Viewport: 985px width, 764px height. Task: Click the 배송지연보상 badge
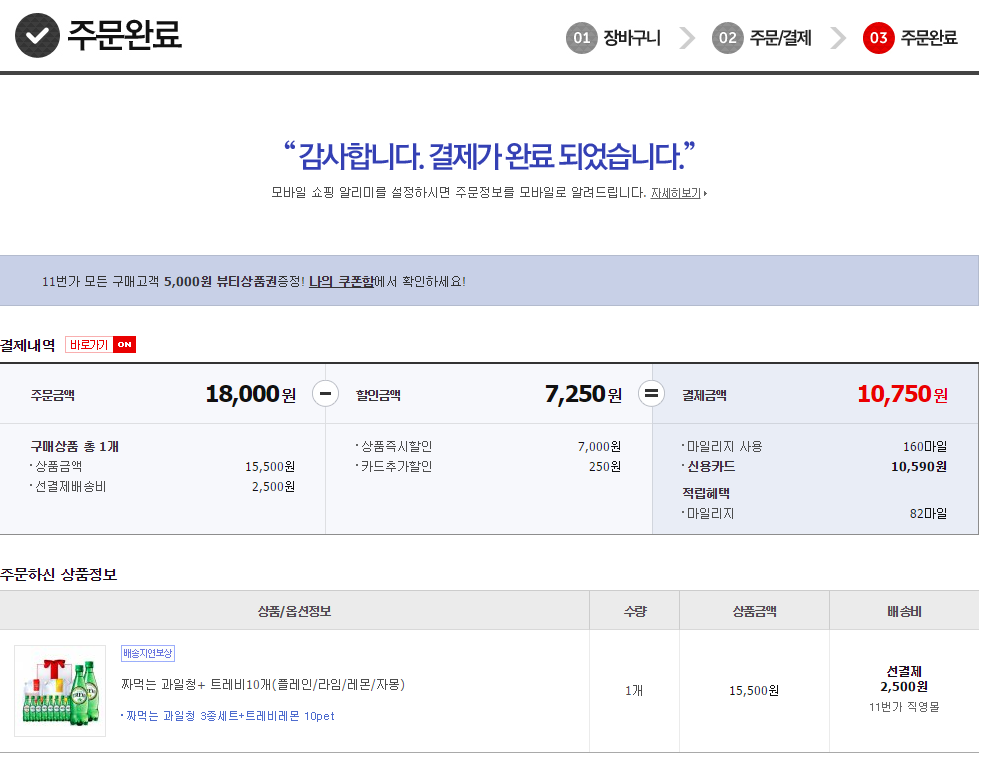(148, 653)
